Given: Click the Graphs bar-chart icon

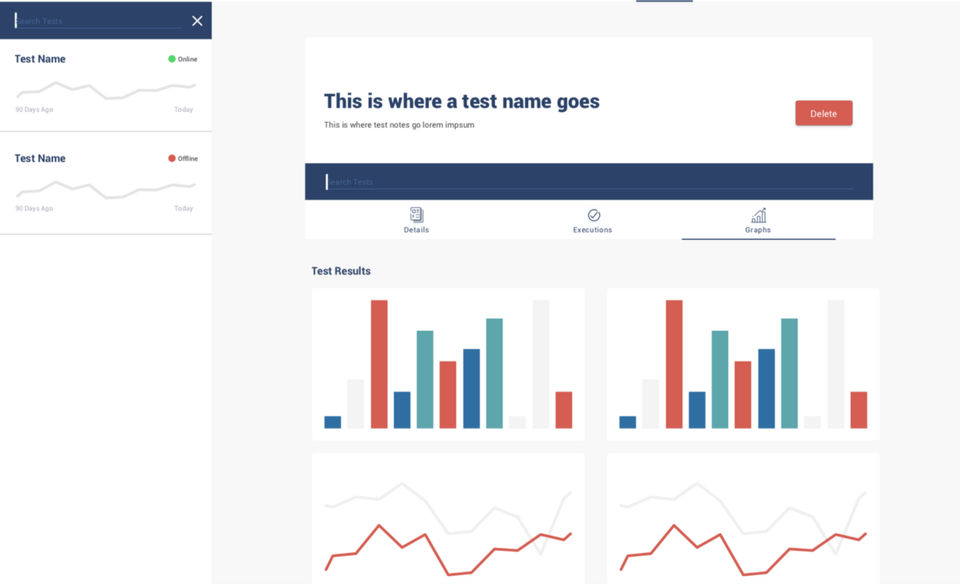Looking at the screenshot, I should (x=758, y=215).
